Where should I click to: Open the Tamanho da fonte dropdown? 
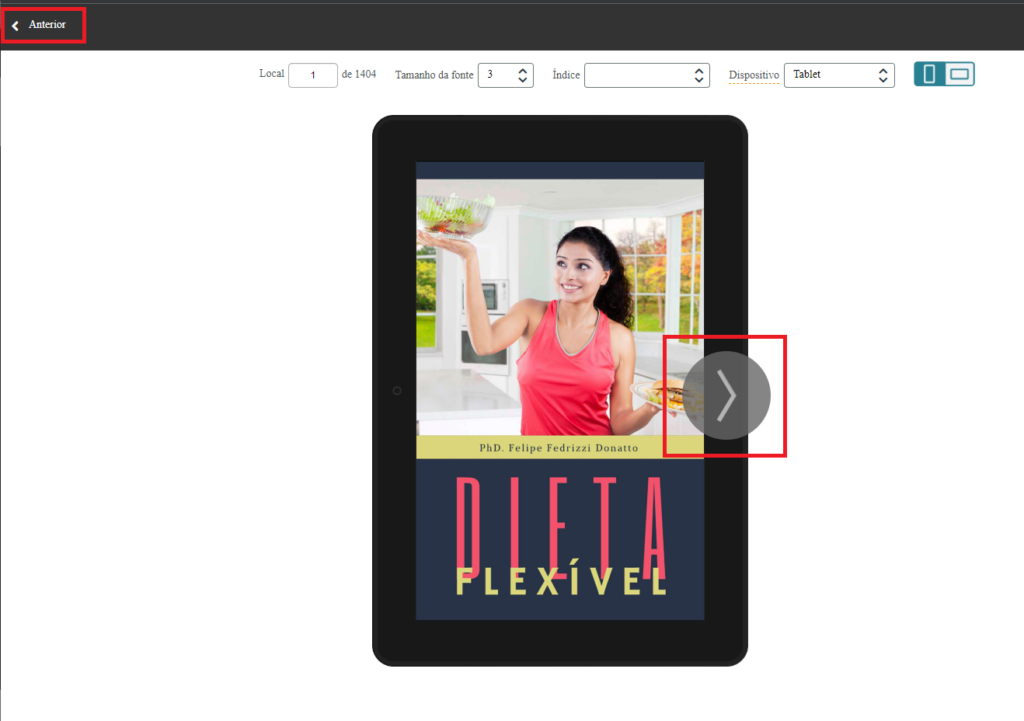505,75
